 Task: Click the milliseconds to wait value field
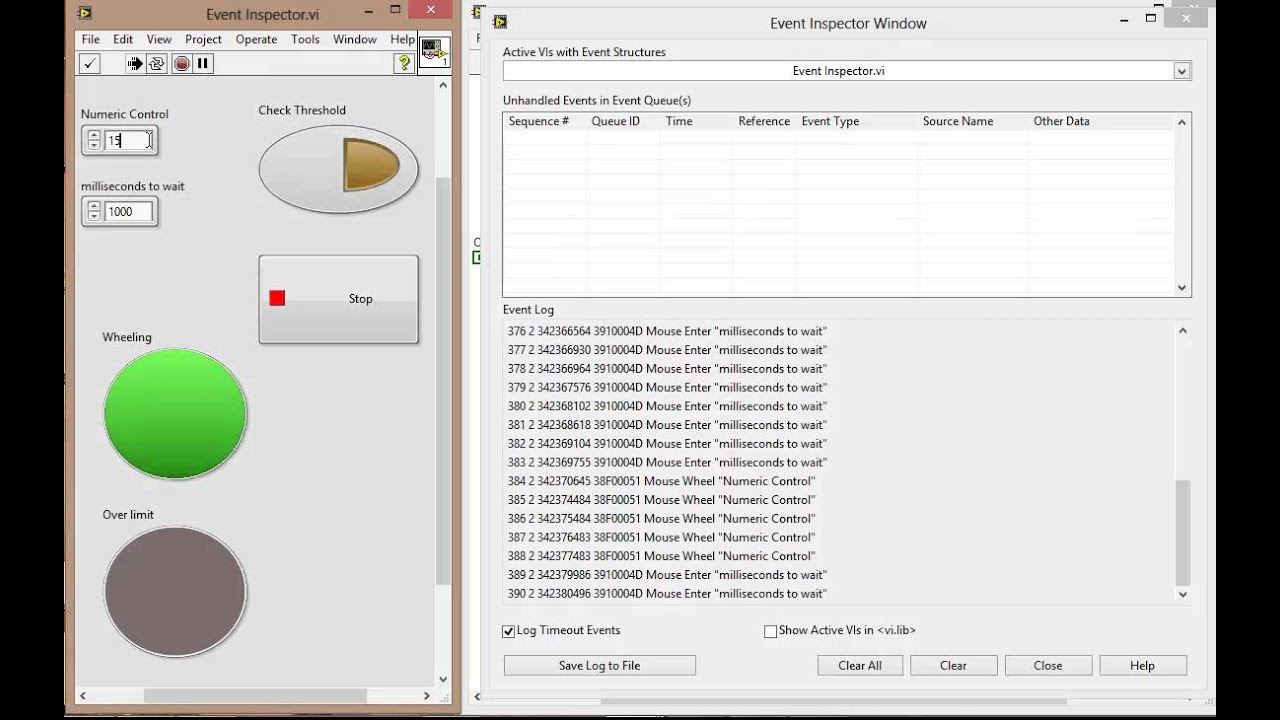[129, 211]
